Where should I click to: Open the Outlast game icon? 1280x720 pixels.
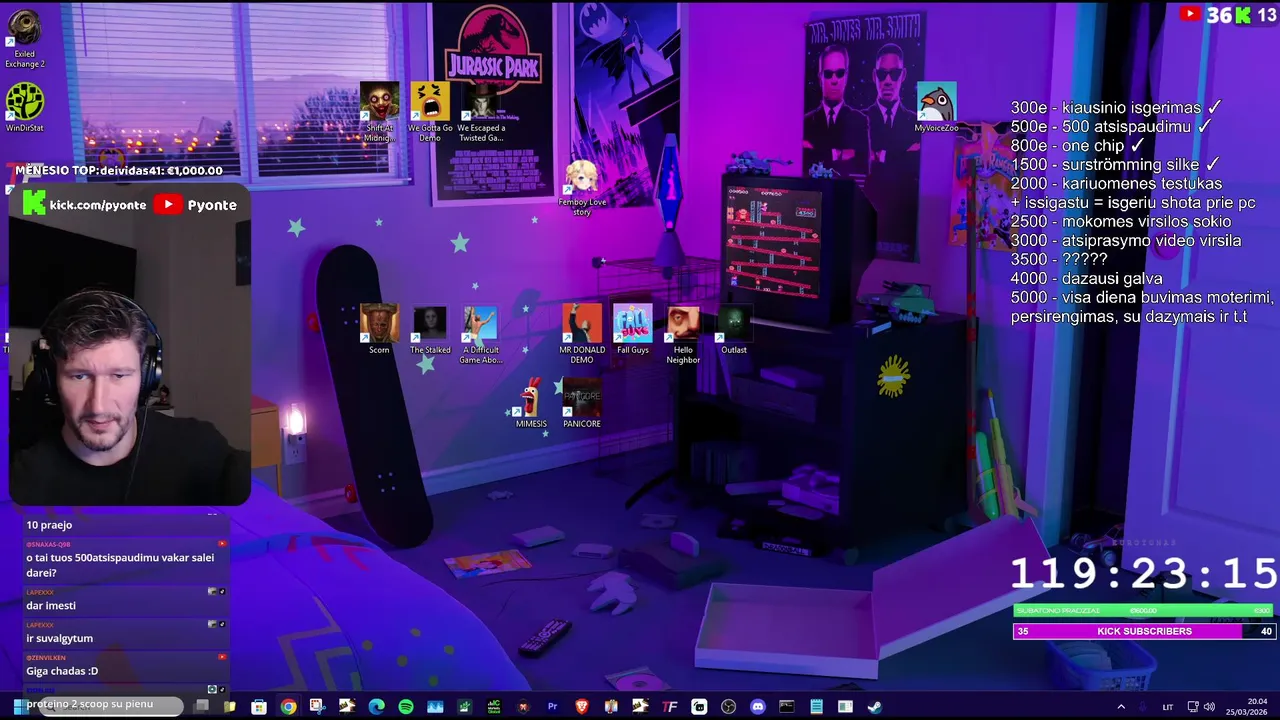click(734, 330)
